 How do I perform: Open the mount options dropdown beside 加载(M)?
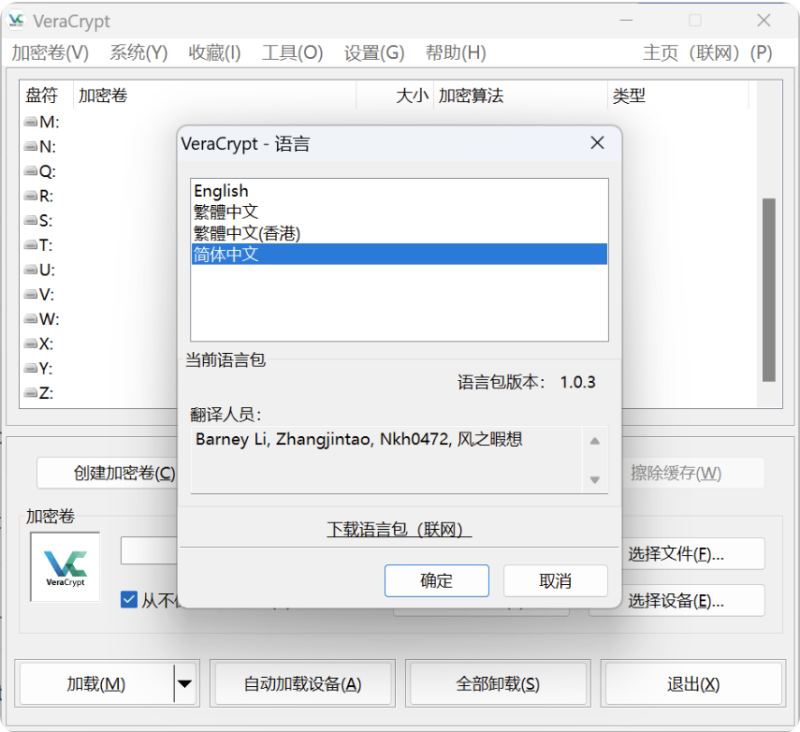pyautogui.click(x=185, y=684)
